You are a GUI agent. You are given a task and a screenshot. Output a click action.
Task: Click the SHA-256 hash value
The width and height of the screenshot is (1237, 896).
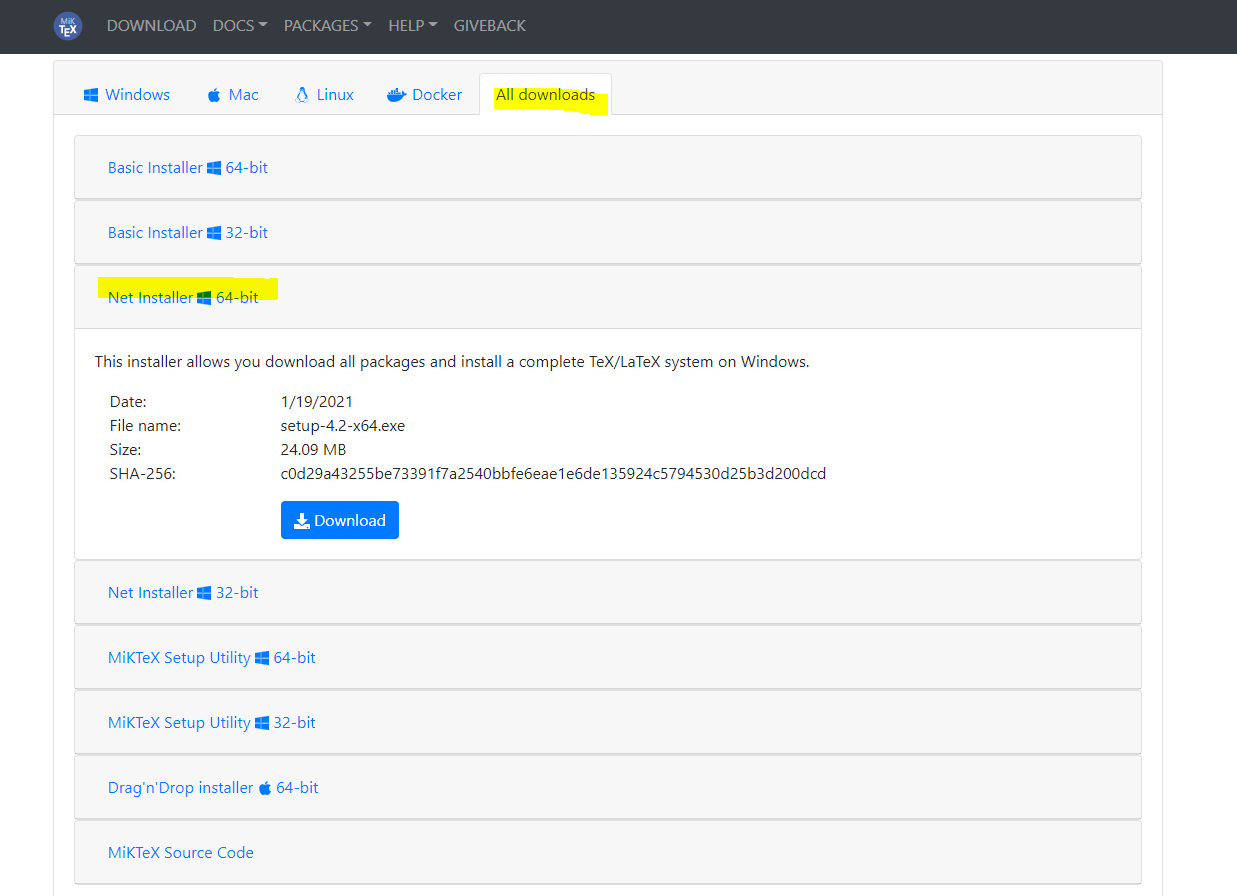554,474
